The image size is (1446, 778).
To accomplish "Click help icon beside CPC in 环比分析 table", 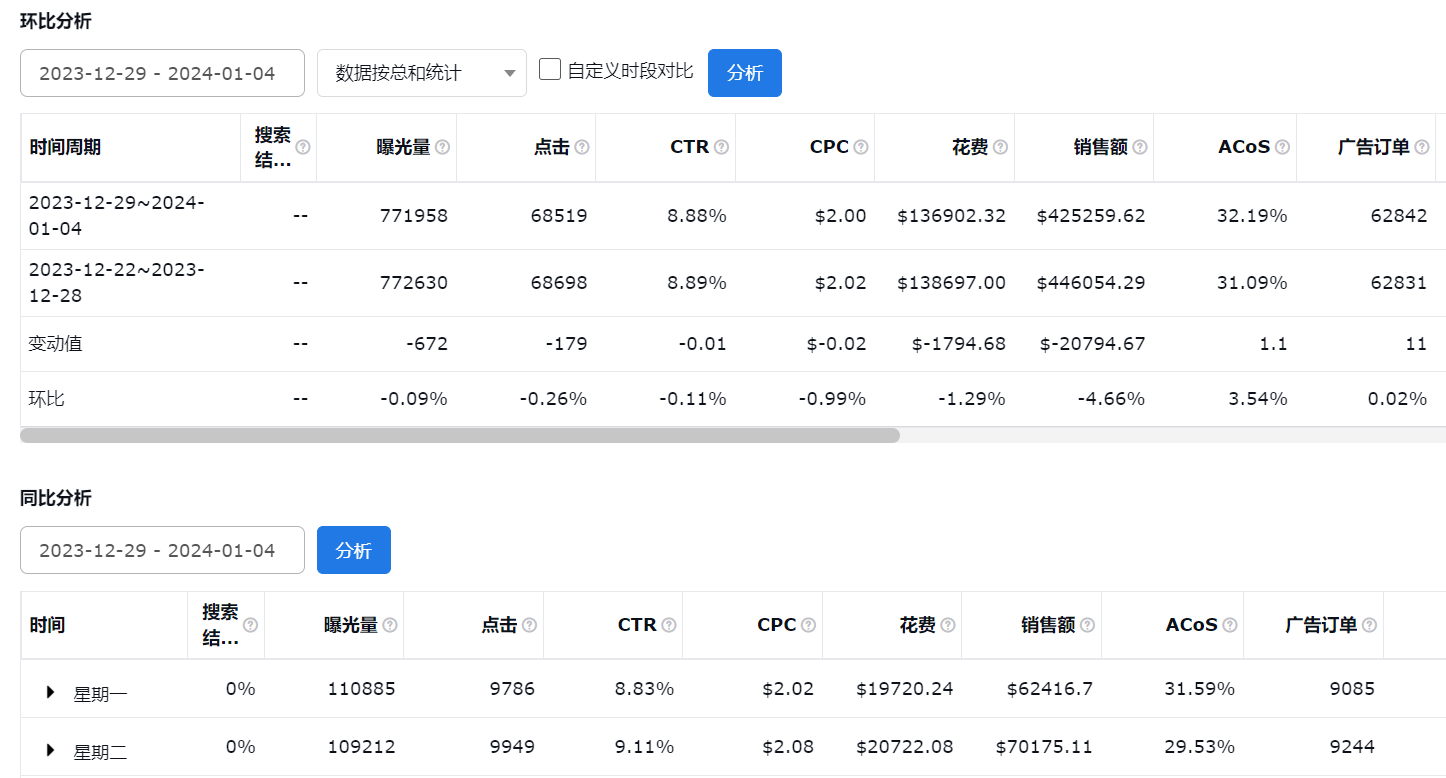I will [x=861, y=147].
